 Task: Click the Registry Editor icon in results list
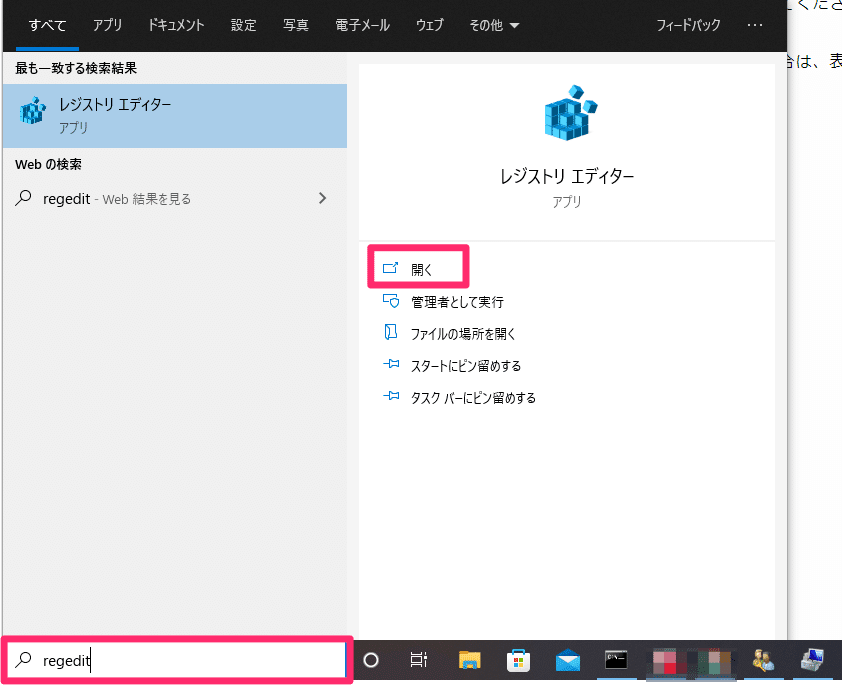point(33,111)
